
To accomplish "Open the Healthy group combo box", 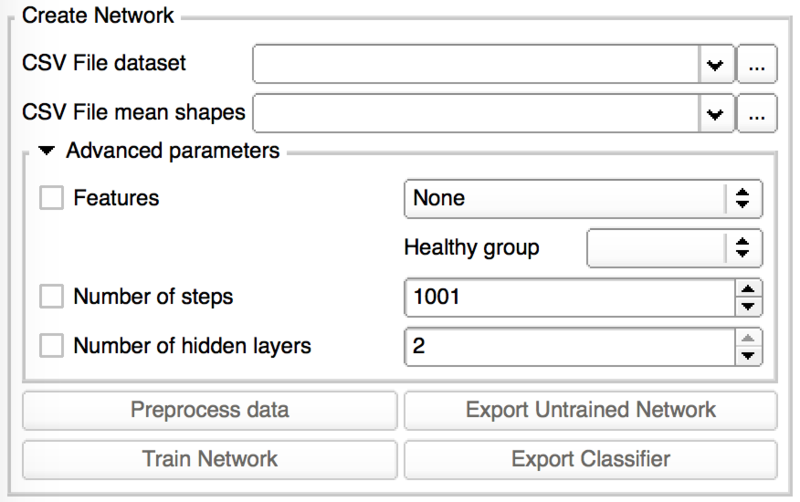I will pyautogui.click(x=674, y=248).
